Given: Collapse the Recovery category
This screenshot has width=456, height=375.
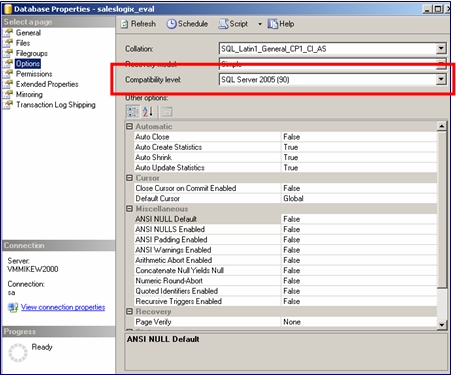Looking at the screenshot, I should coord(129,312).
